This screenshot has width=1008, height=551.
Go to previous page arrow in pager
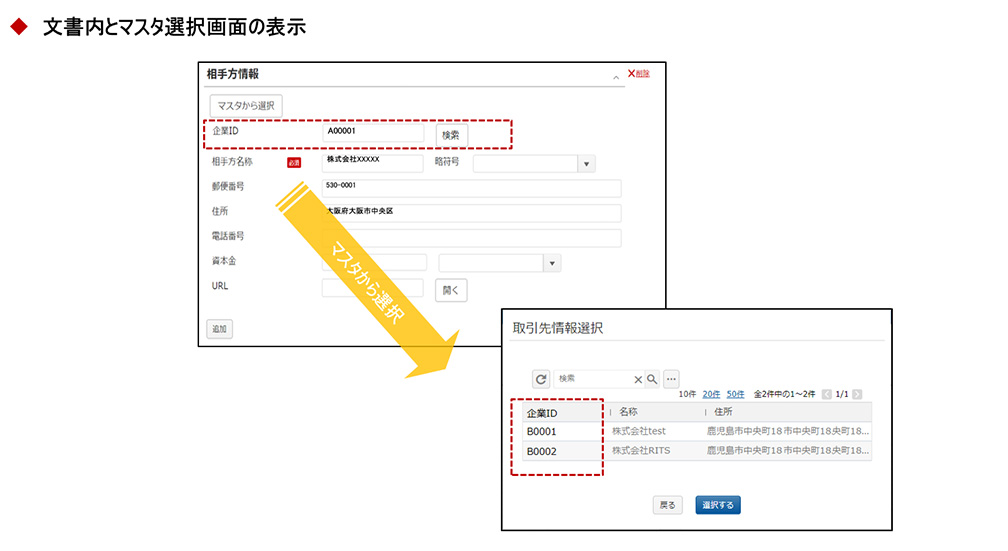(826, 395)
